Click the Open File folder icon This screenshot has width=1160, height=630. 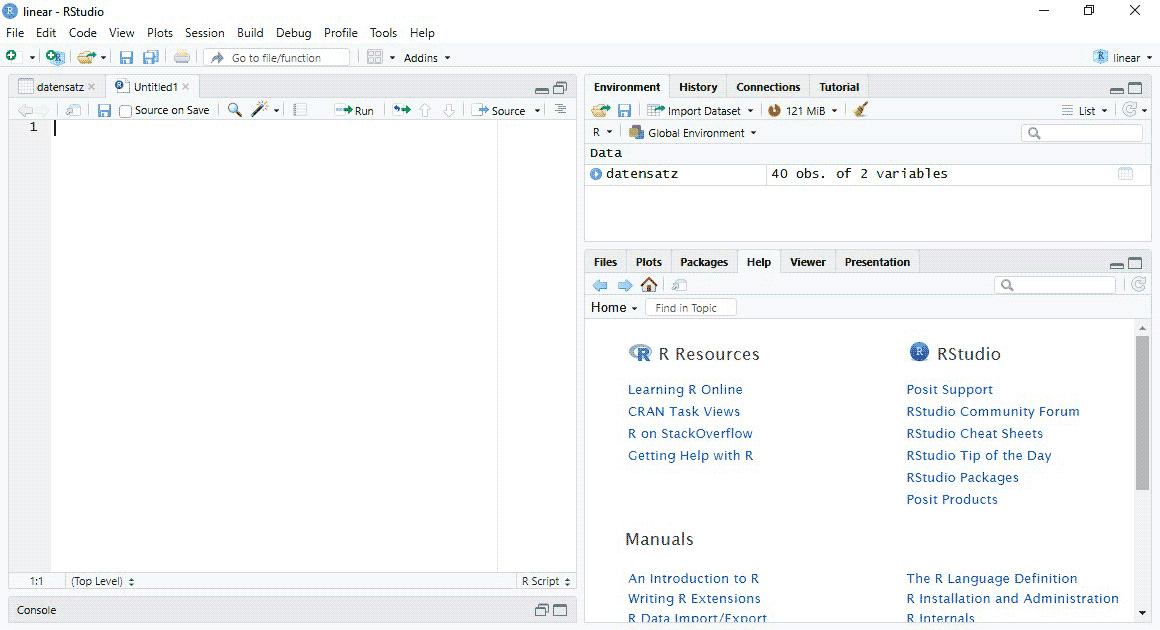point(87,57)
